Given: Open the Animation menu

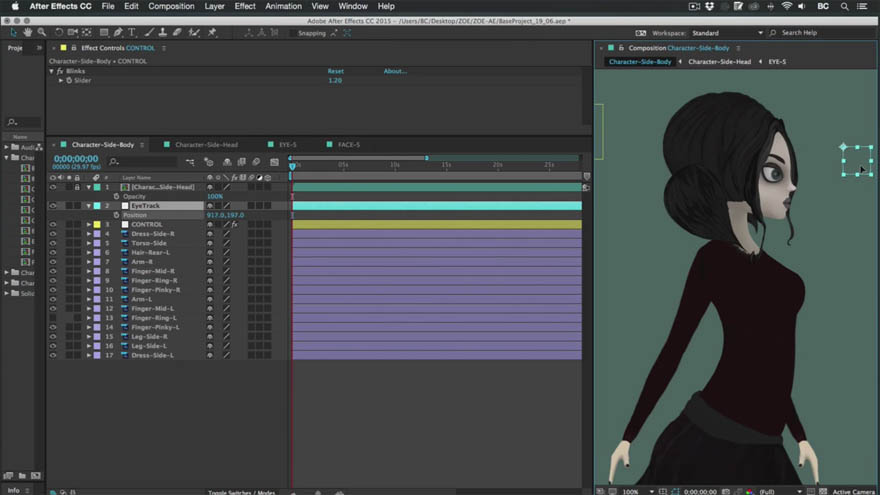Looking at the screenshot, I should [283, 6].
